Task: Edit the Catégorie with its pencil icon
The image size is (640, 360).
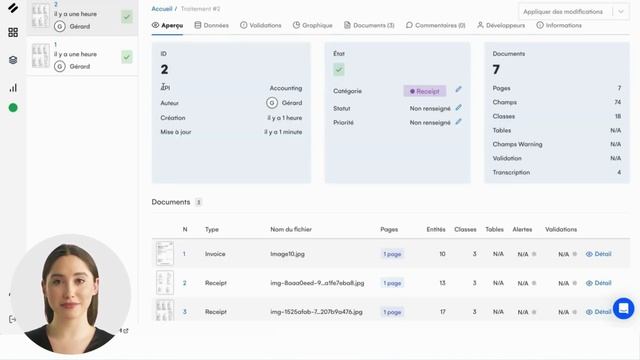Action: pyautogui.click(x=458, y=89)
